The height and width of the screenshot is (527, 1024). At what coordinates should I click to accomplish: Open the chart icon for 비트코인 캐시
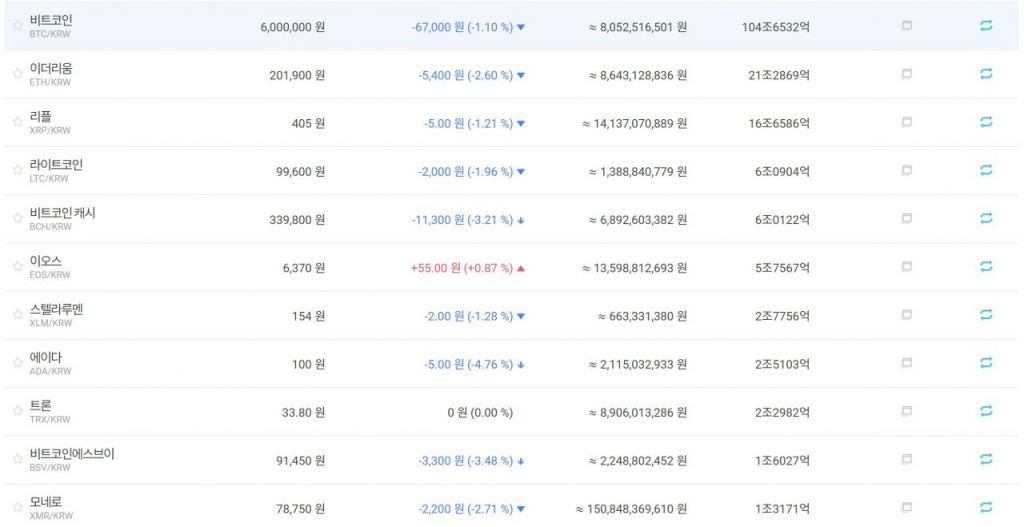[x=906, y=218]
